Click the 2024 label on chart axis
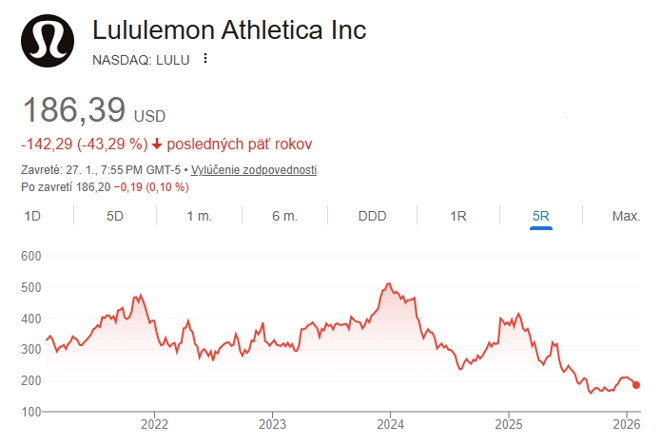This screenshot has width=660, height=445. pos(390,425)
